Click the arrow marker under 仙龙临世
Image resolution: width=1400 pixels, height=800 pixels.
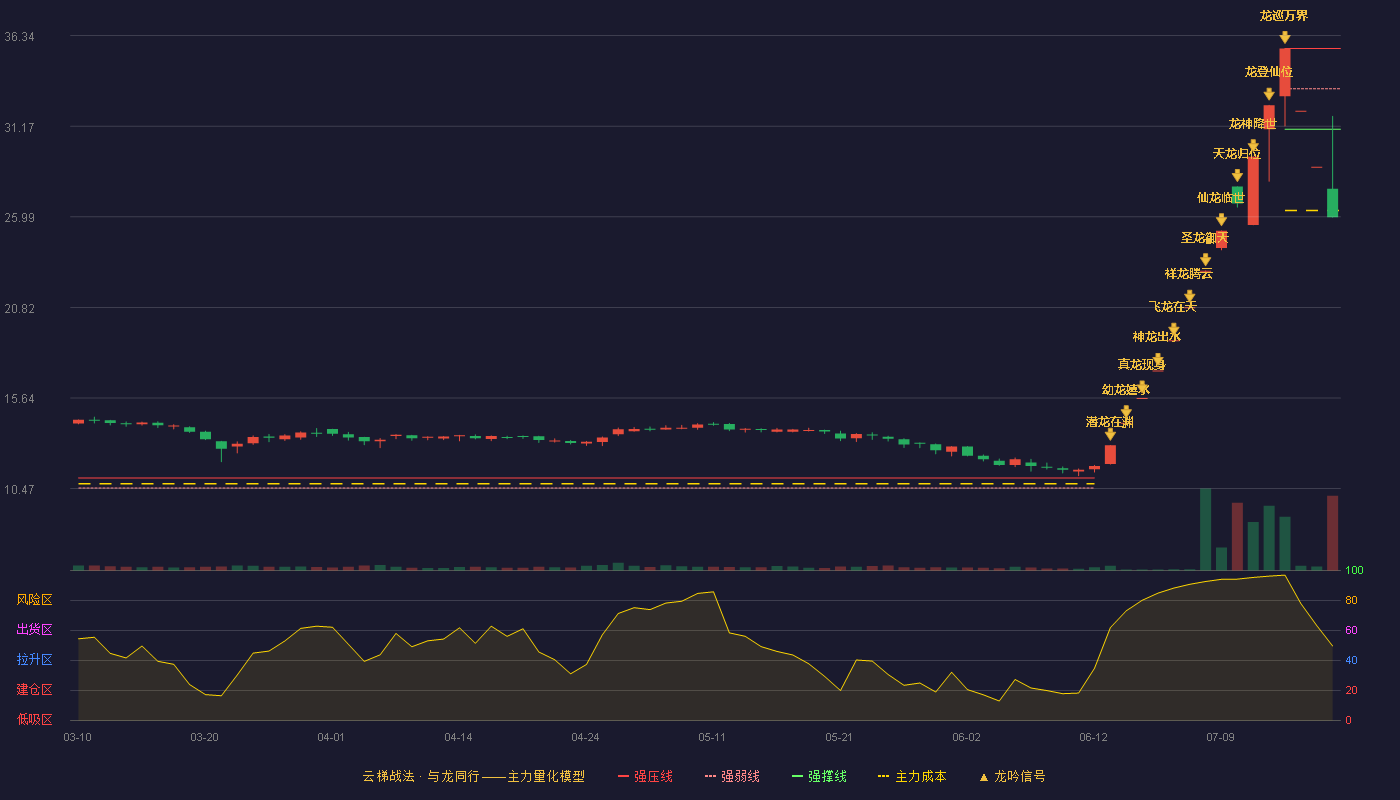click(x=1221, y=219)
